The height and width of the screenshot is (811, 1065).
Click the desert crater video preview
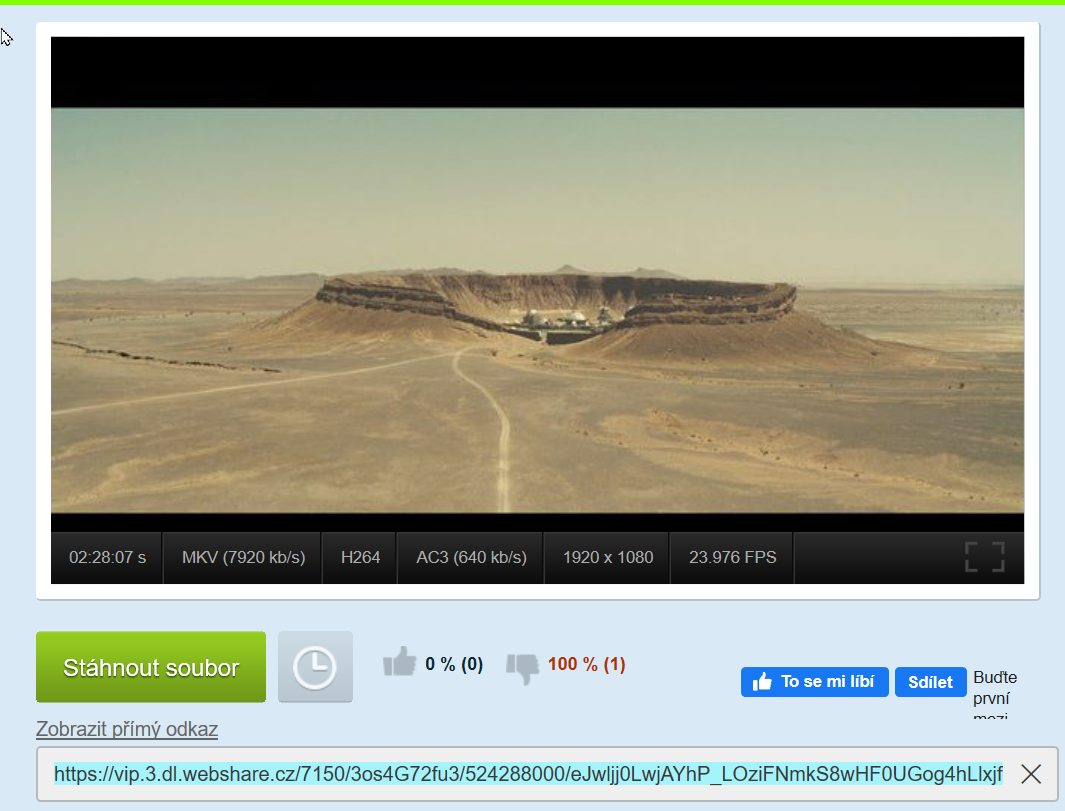537,310
